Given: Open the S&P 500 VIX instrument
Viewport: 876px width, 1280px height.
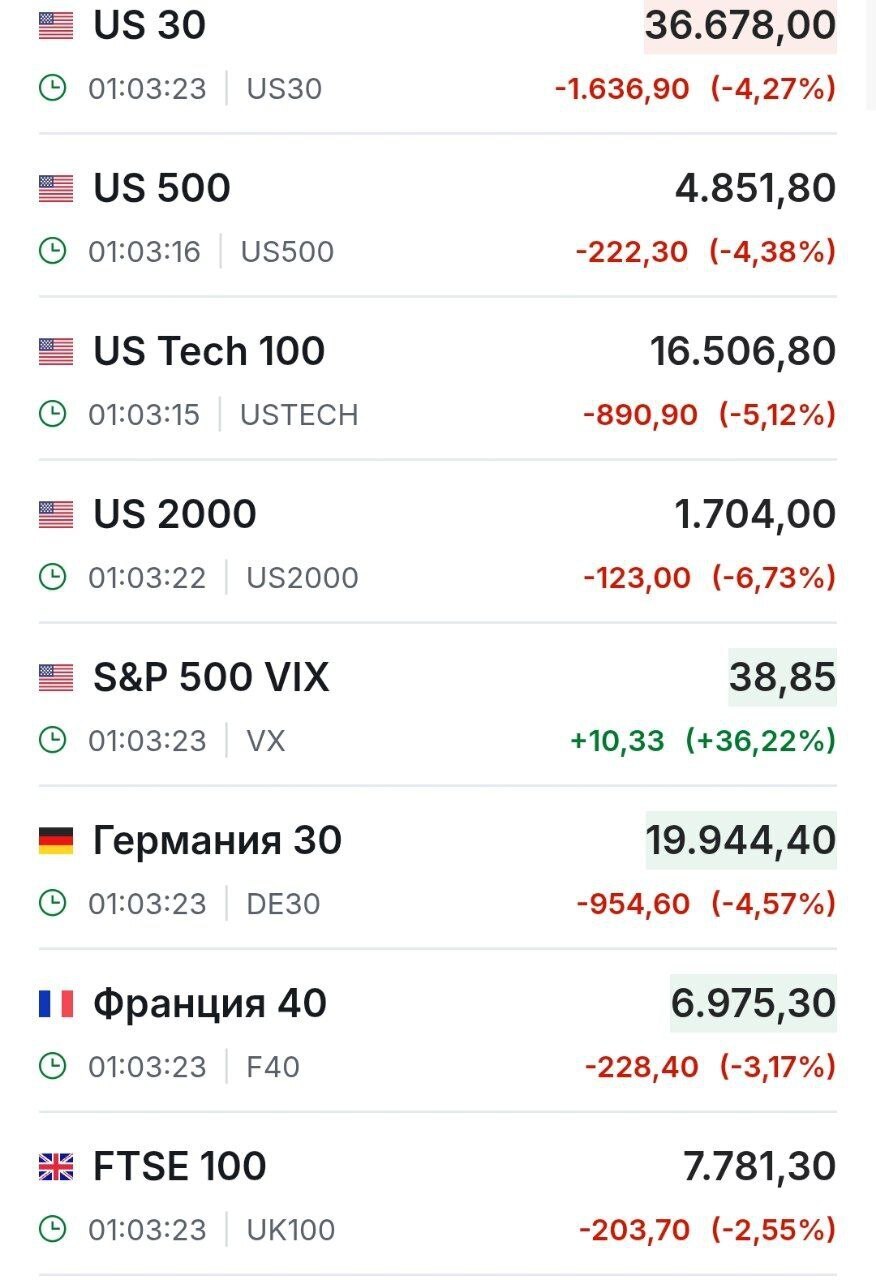Looking at the screenshot, I should click(211, 678).
